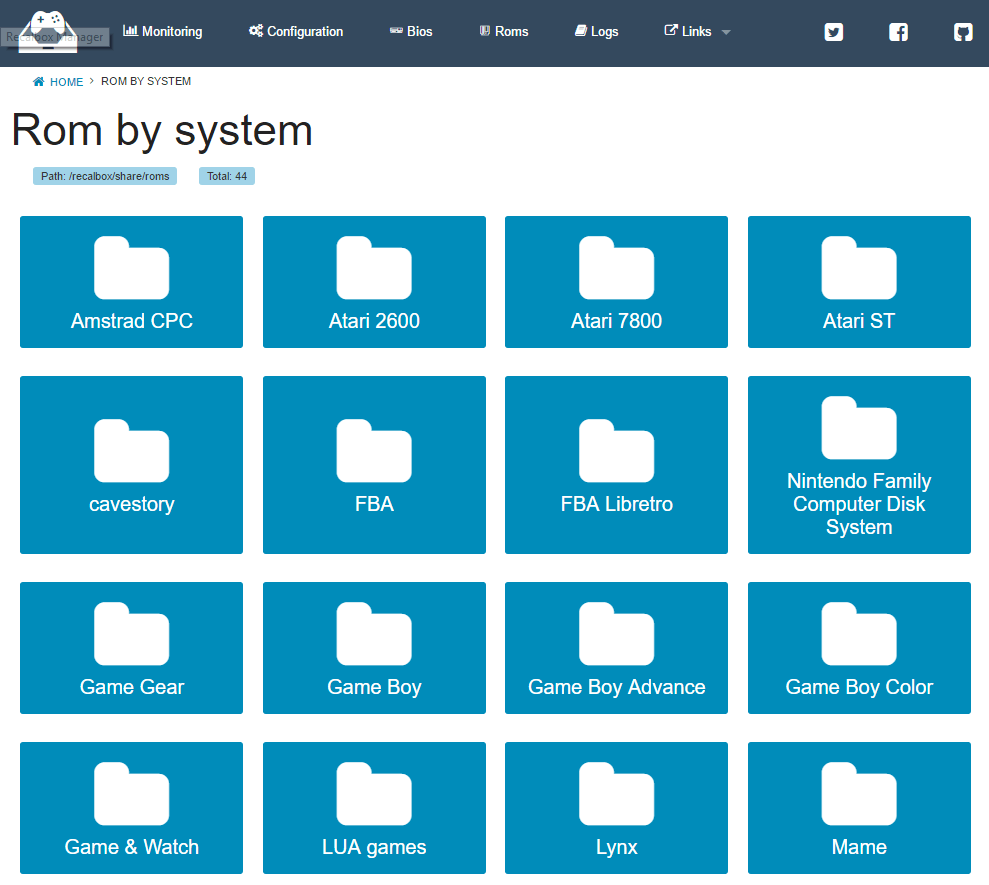Expand the Links dropdown menu

[x=697, y=32]
